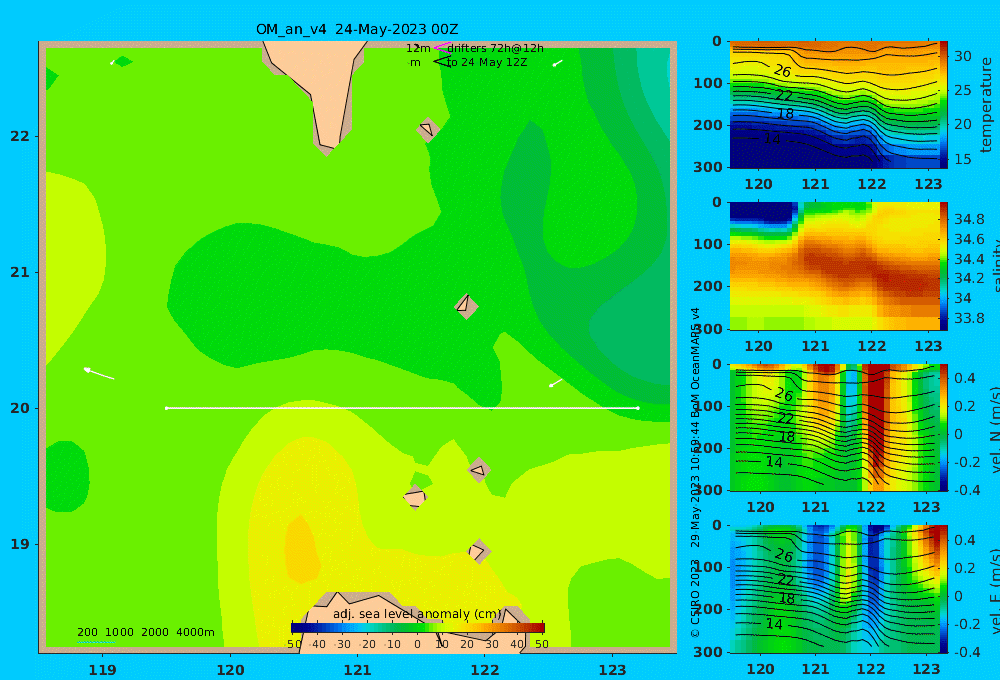Screen dimensions: 1000x680
Task: Click the main map's latitude label 22
Action: coord(20,136)
